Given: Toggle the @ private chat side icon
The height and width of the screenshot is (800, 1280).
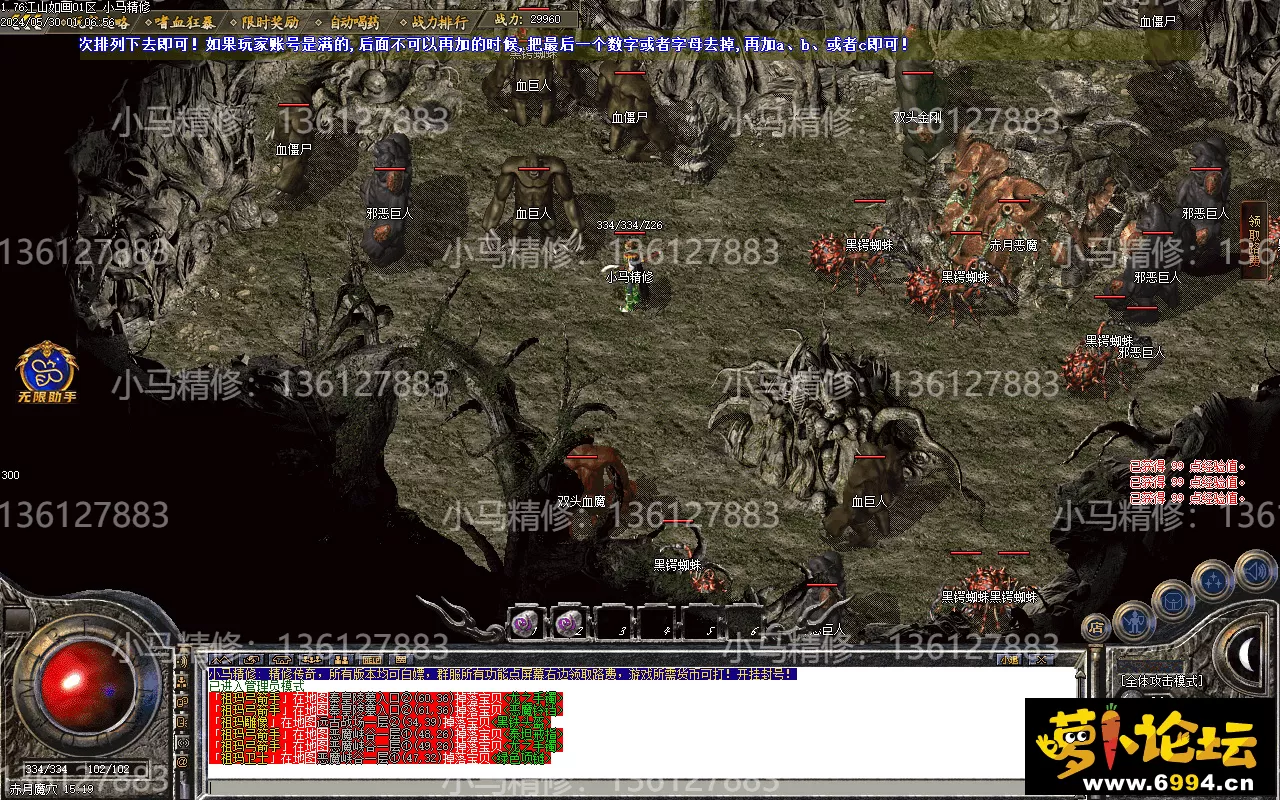Looking at the screenshot, I should (x=182, y=762).
